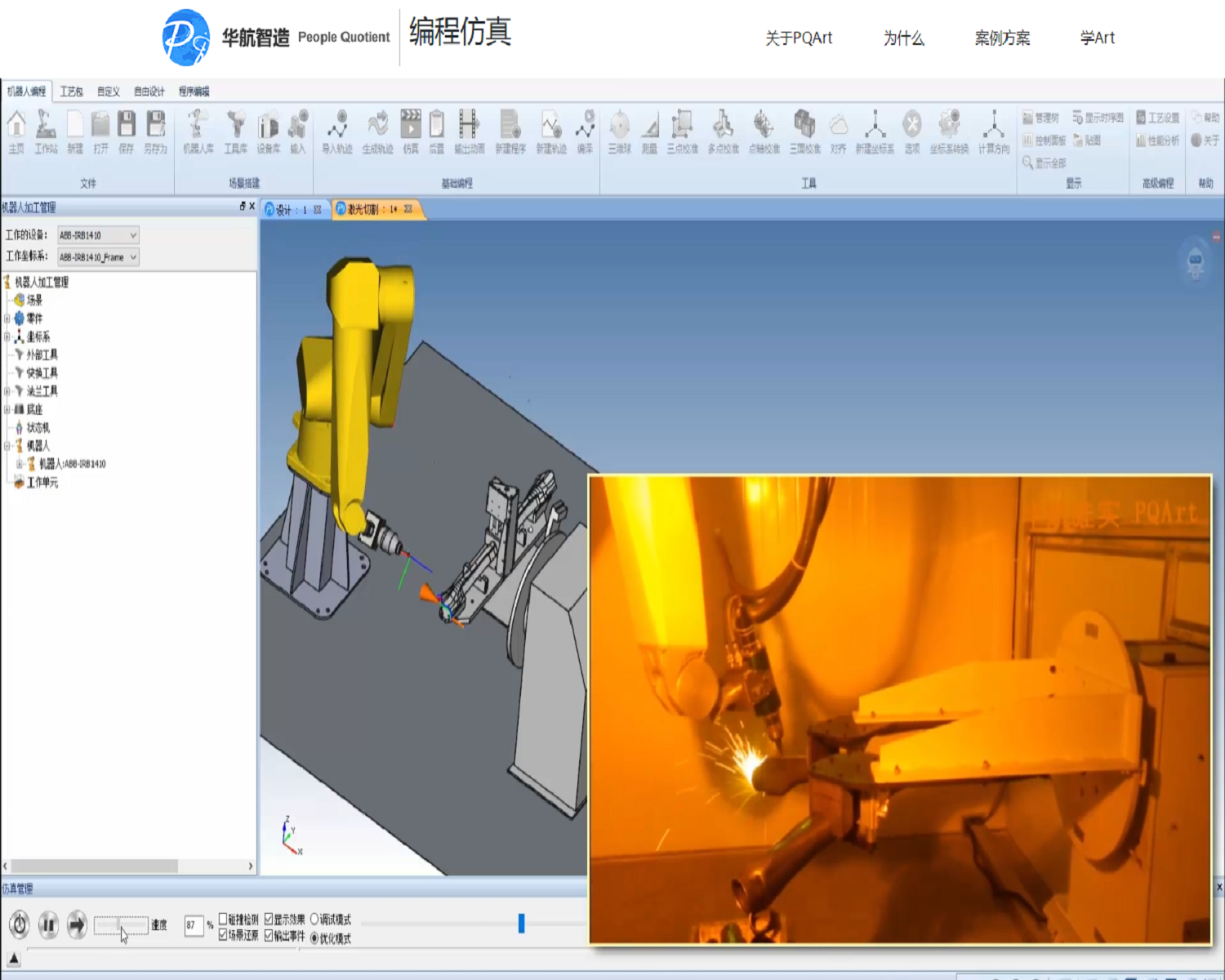Open the 导入轨迹 import trajectory tool
Viewport: 1225px width, 980px height.
[x=336, y=131]
